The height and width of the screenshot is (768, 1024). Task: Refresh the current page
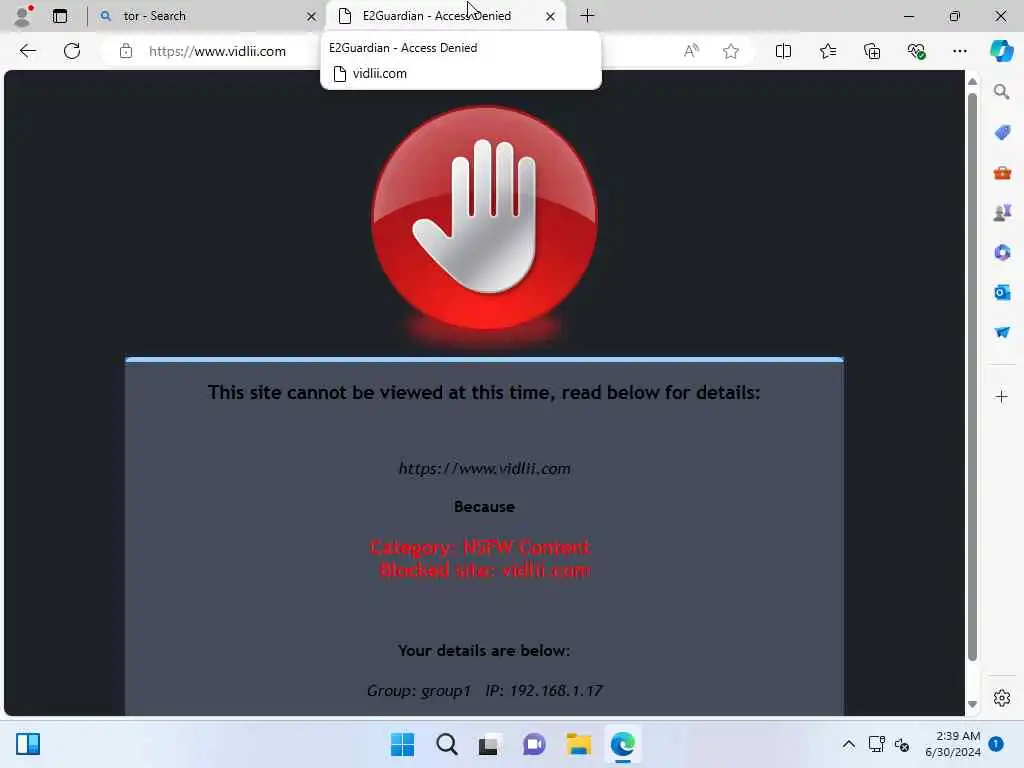click(72, 51)
